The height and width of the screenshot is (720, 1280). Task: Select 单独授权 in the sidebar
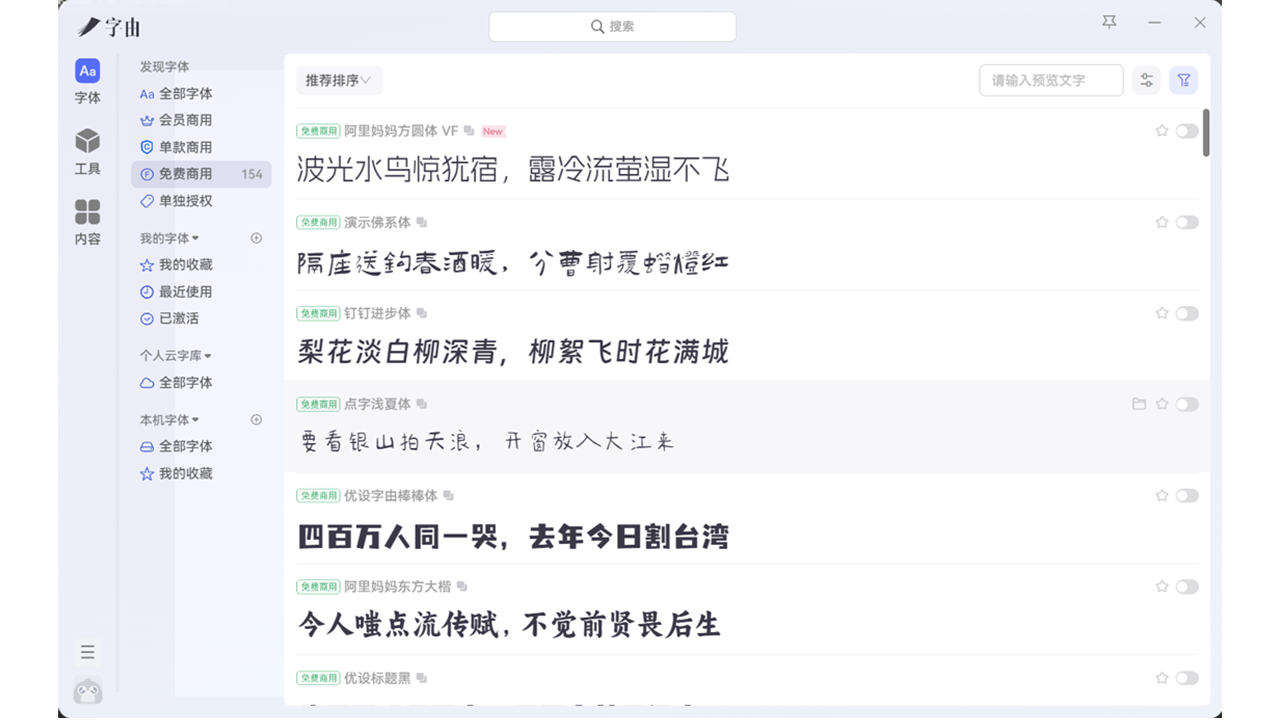click(185, 201)
